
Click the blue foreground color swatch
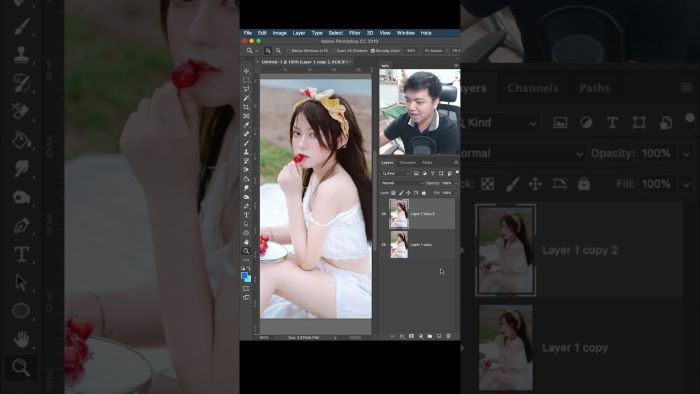[x=244, y=276]
